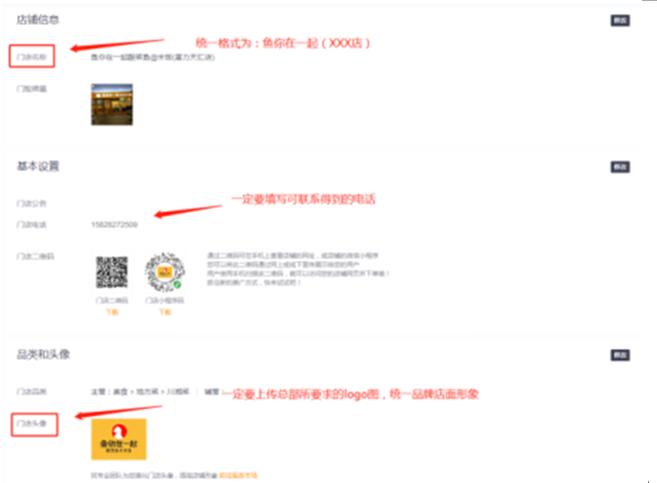Screen dimensions: 657x483
Task: Click the orange link under the store avatar
Action: pos(238,475)
